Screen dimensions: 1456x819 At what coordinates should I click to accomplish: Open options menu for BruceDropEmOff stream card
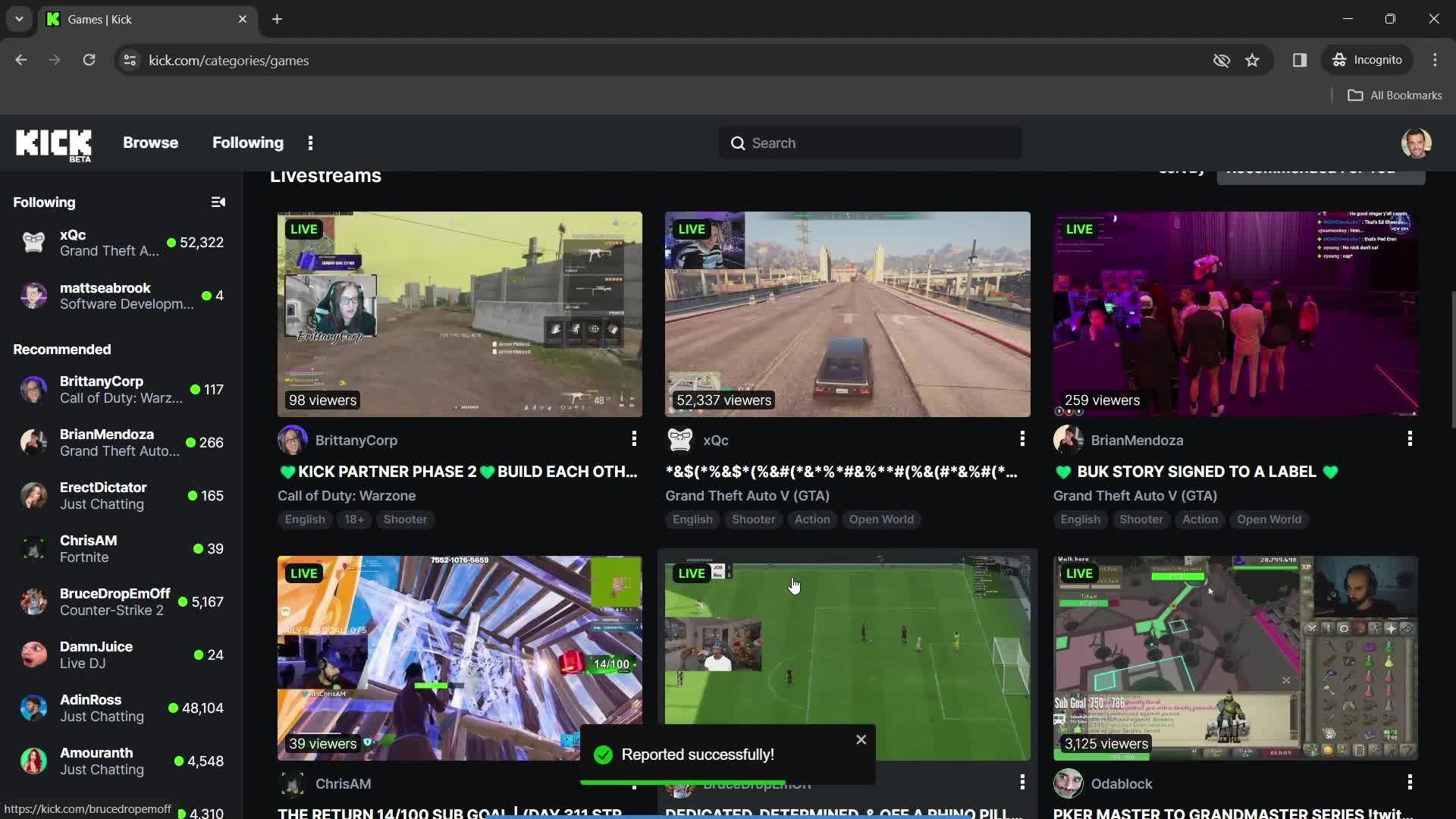tap(1022, 782)
